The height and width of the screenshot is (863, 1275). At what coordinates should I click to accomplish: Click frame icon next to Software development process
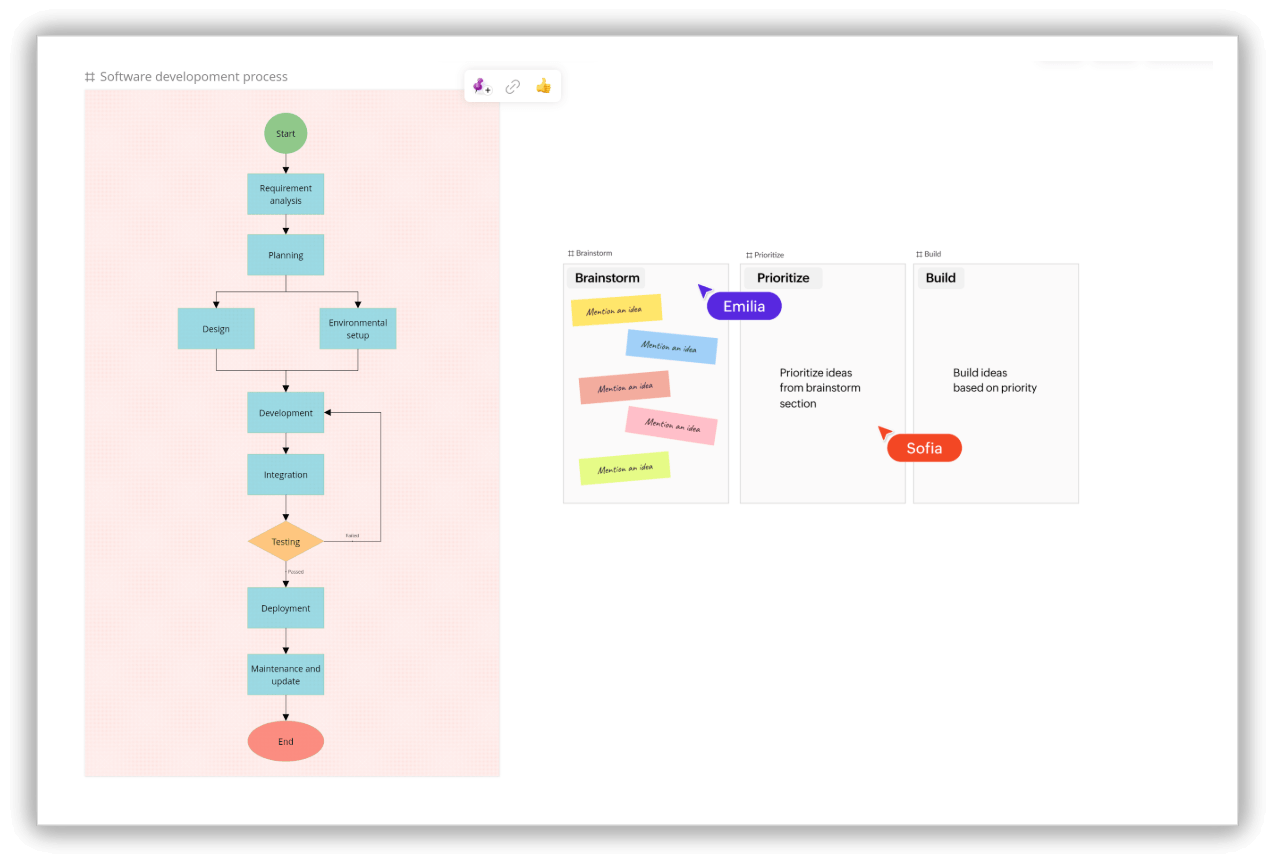click(90, 77)
